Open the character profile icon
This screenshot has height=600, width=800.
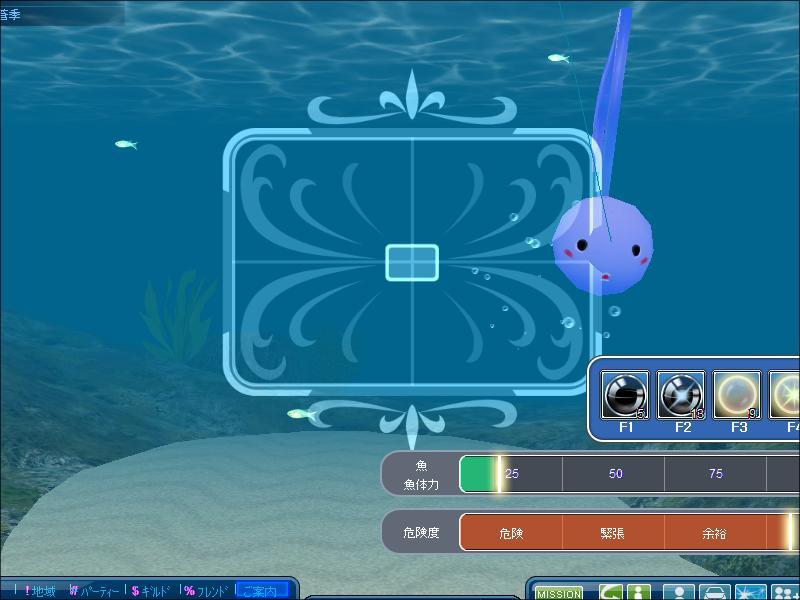[679, 592]
